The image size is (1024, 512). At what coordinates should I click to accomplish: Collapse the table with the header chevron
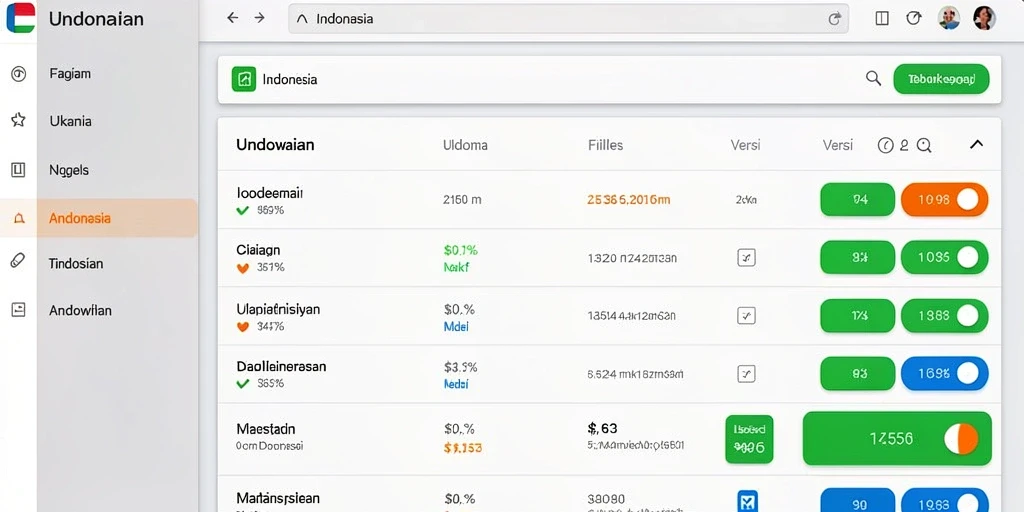point(976,144)
